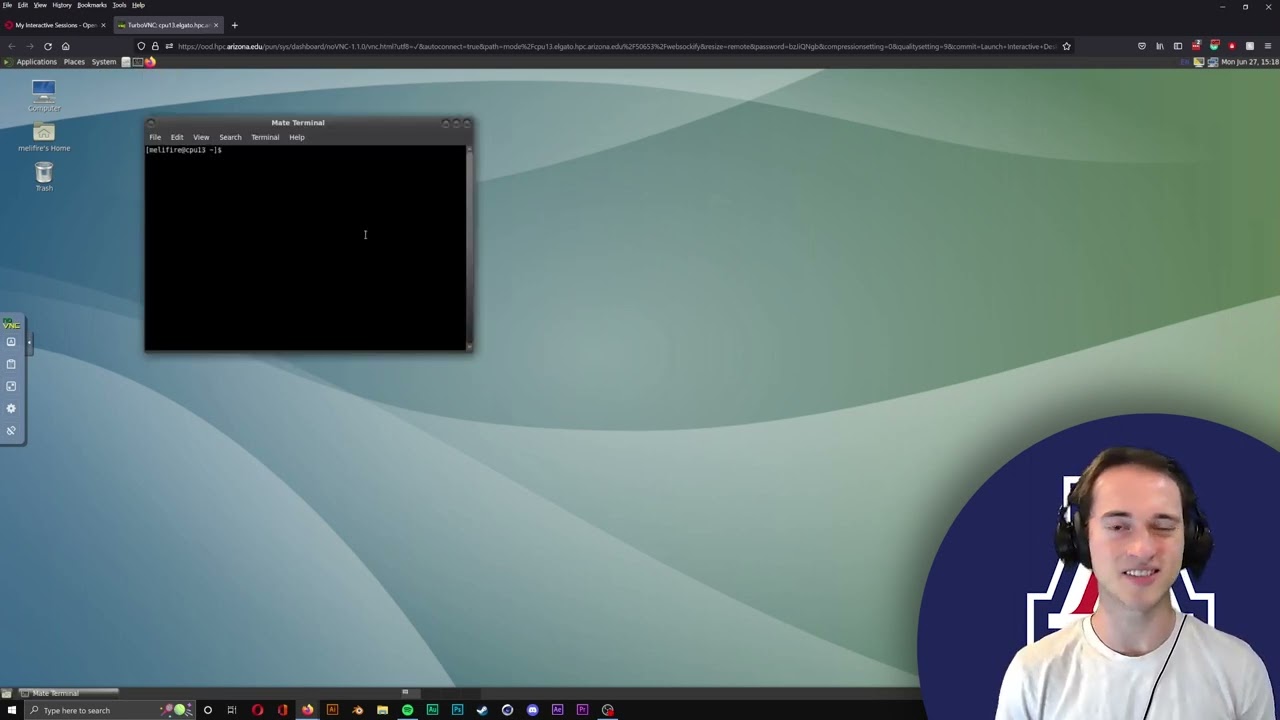Open new browser tab plus button
This screenshot has width=1280, height=720.
pos(234,25)
